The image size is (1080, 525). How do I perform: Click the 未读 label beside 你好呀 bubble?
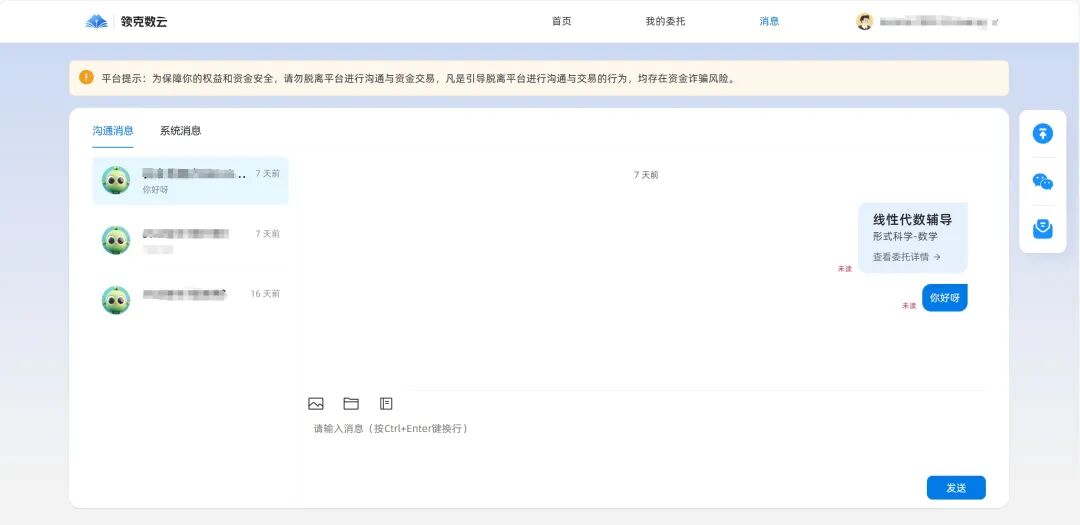point(909,306)
